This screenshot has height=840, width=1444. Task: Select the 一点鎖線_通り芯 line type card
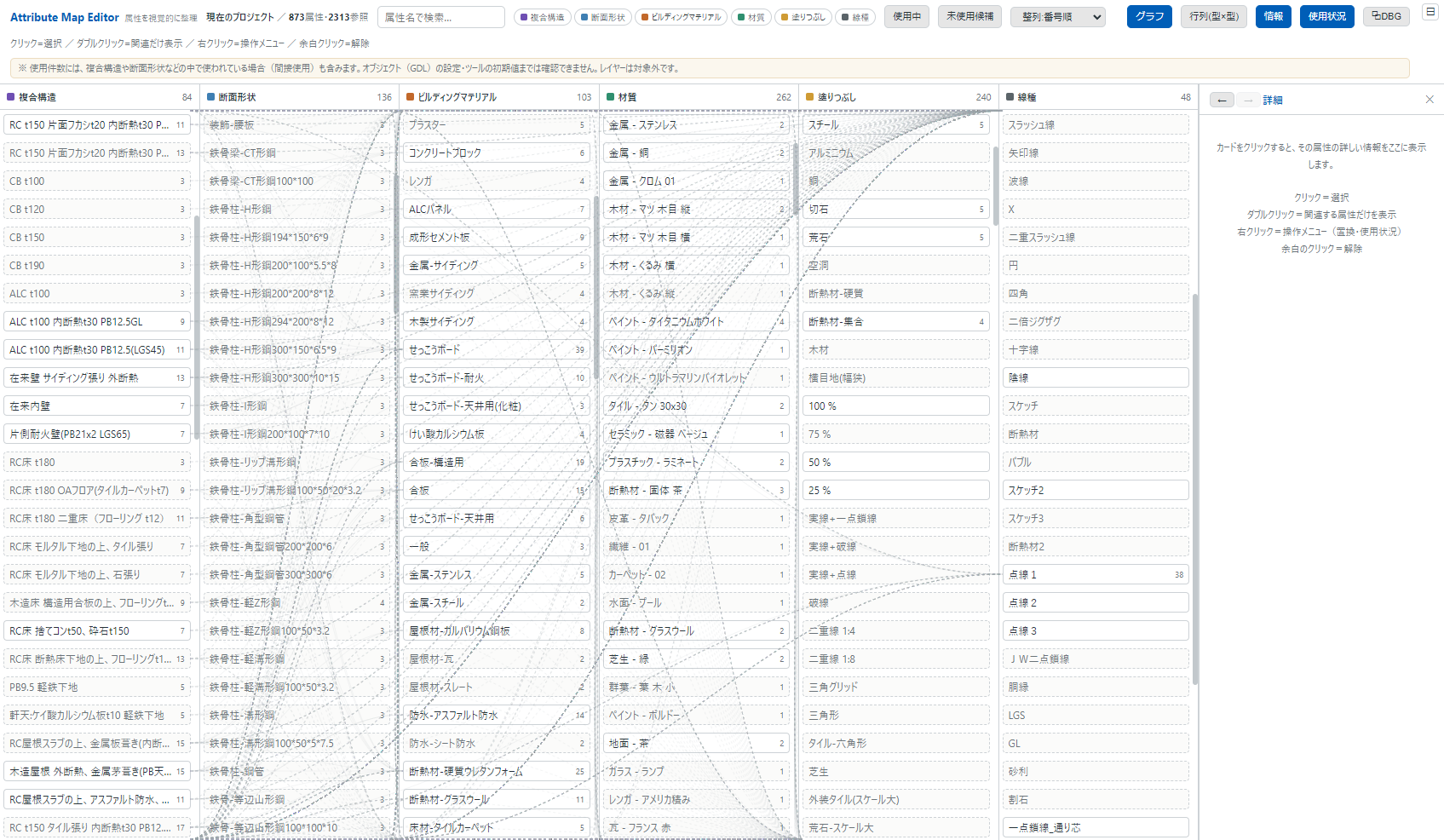click(1096, 828)
